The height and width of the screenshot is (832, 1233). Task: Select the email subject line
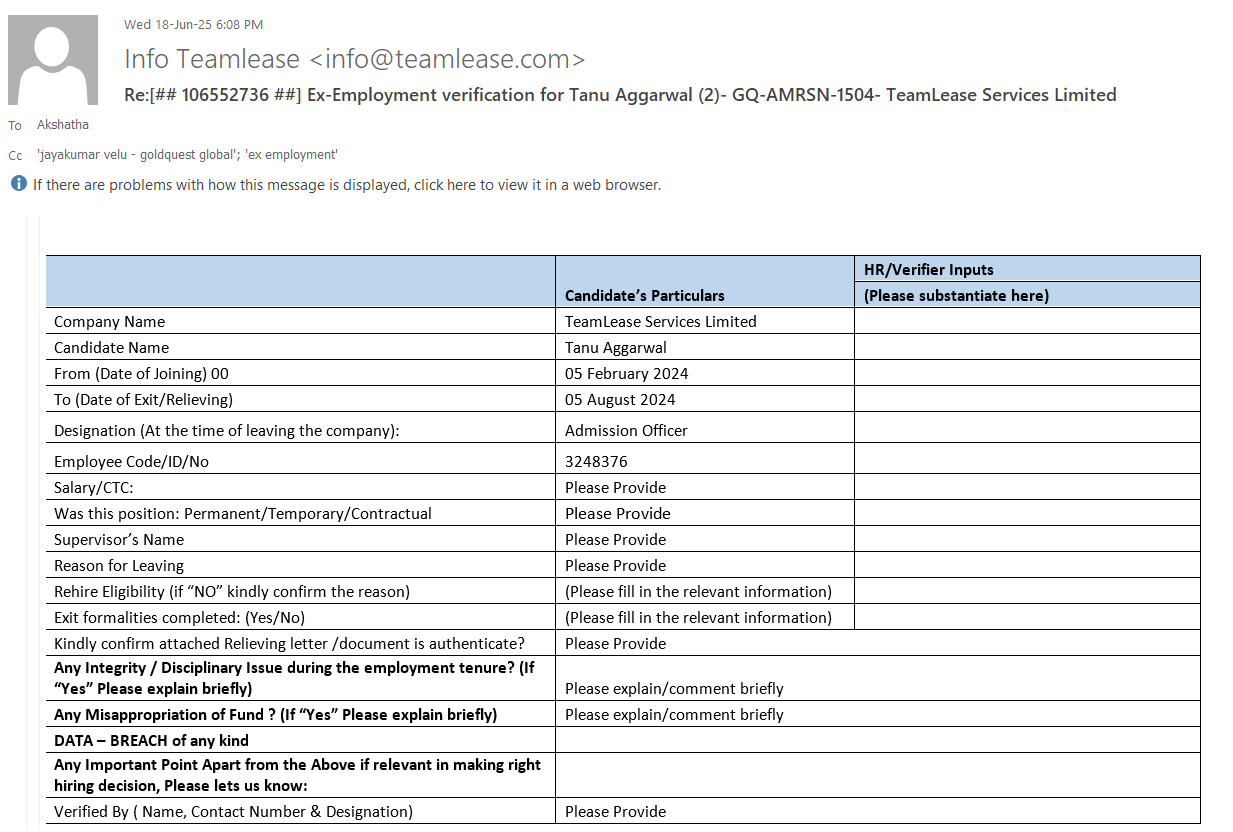click(x=620, y=95)
